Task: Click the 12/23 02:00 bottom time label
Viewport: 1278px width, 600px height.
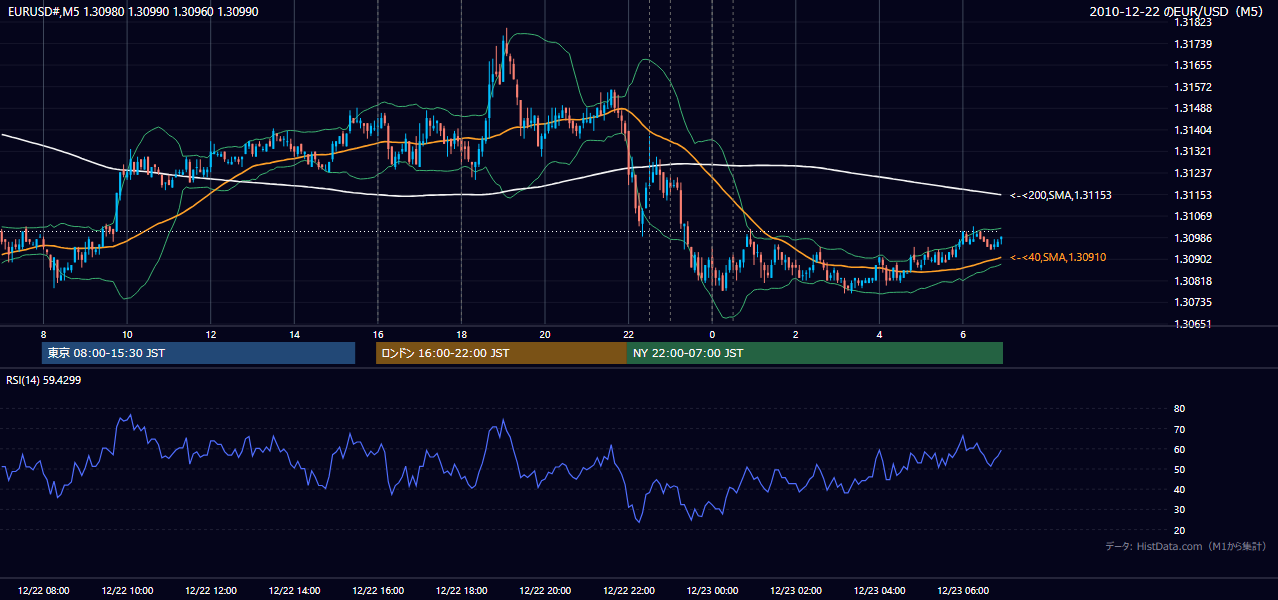Action: click(795, 591)
